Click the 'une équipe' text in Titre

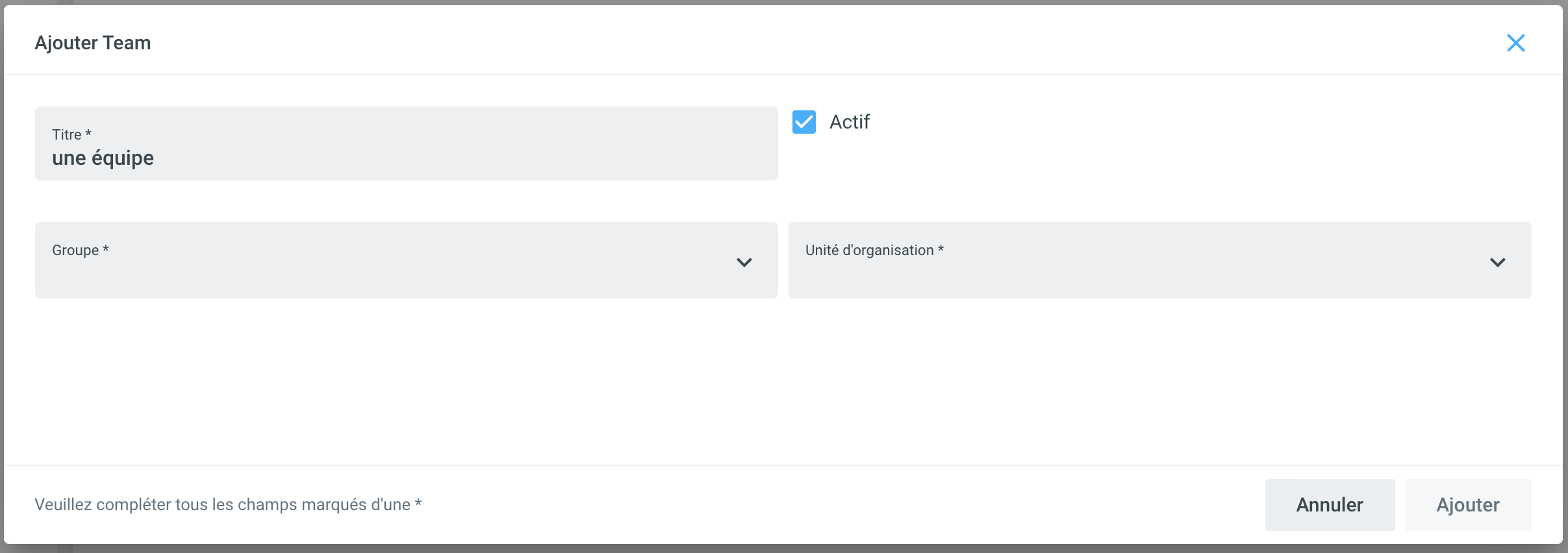pos(103,158)
